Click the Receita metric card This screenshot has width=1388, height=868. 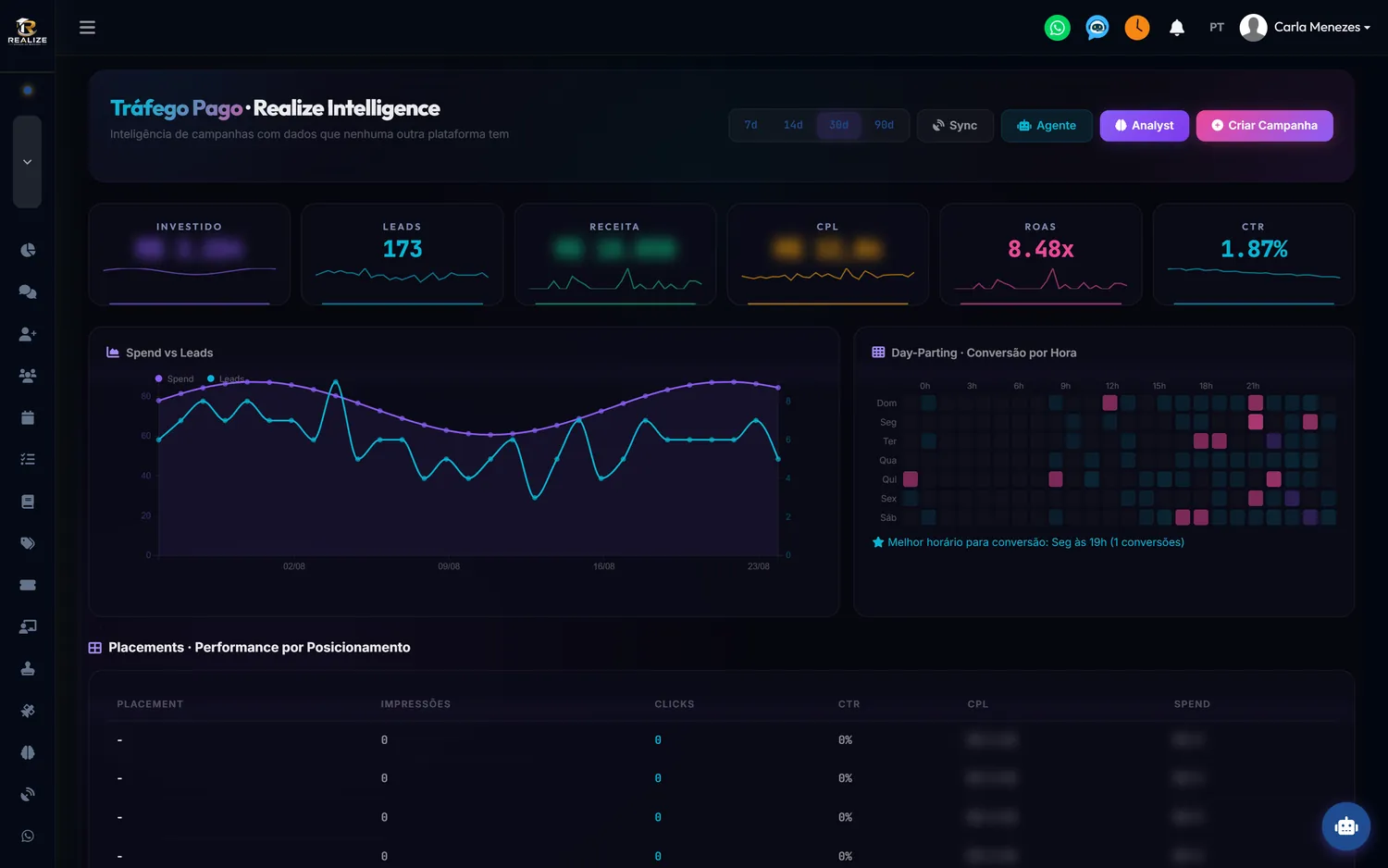(615, 254)
